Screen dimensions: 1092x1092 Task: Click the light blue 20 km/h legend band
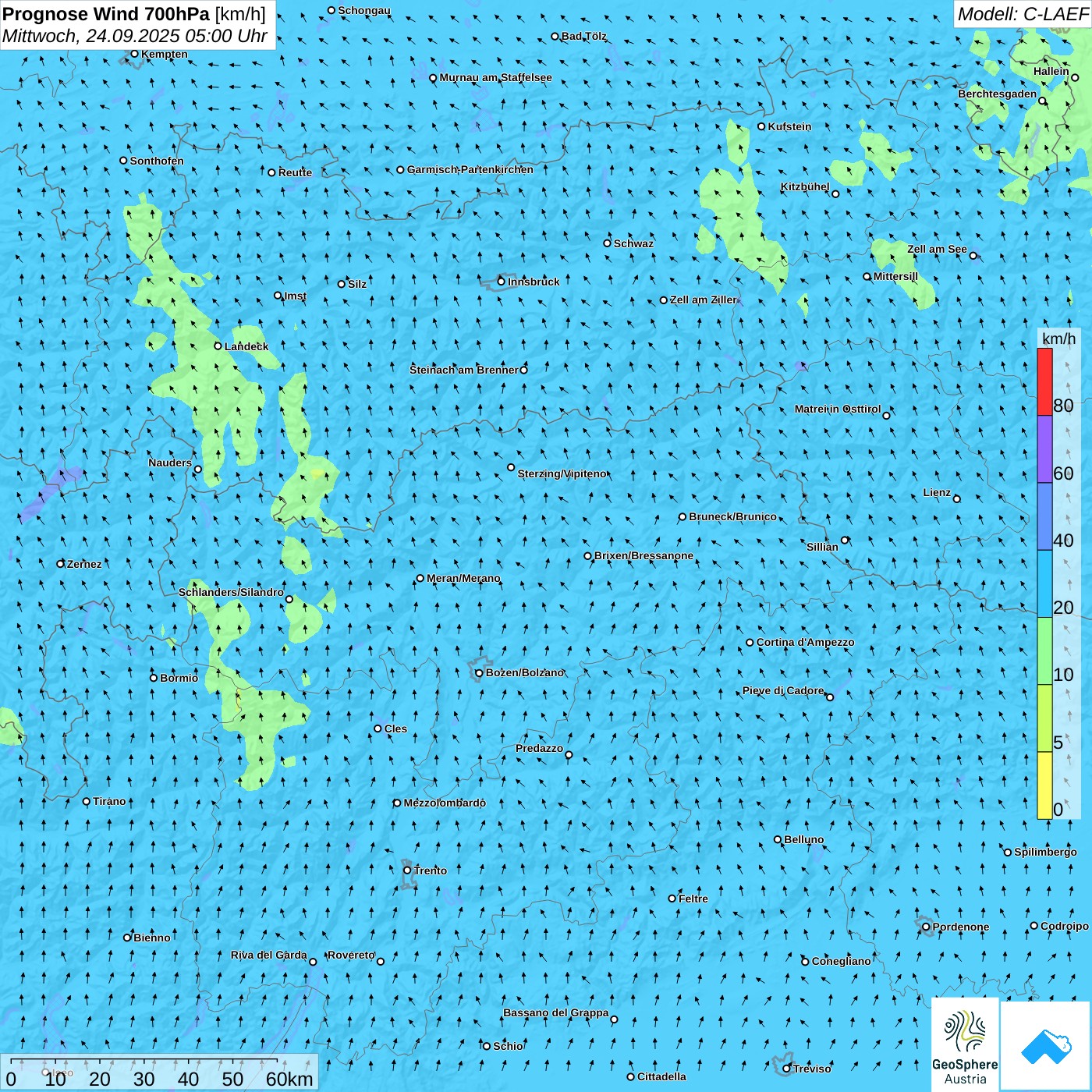(x=1044, y=584)
